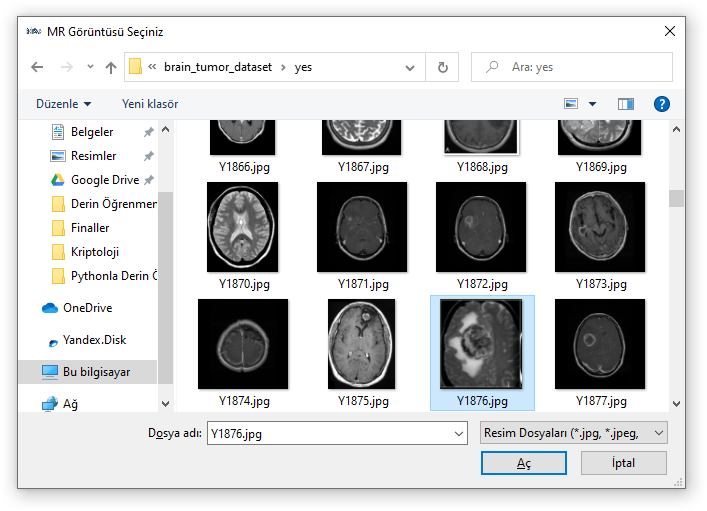Viewport: 707px width, 511px height.
Task: Close the MR Görüntüsü Seçiniz dialog
Action: pos(670,31)
